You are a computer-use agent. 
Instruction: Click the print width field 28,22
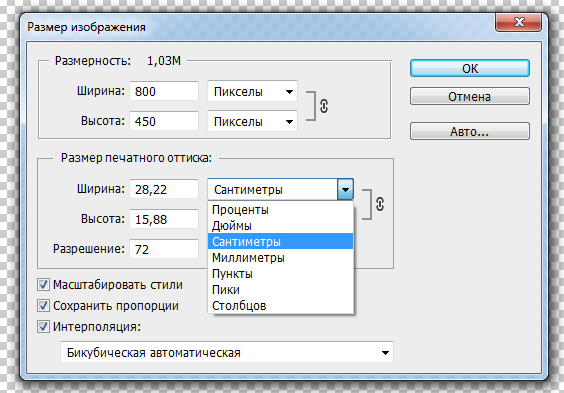coord(164,189)
